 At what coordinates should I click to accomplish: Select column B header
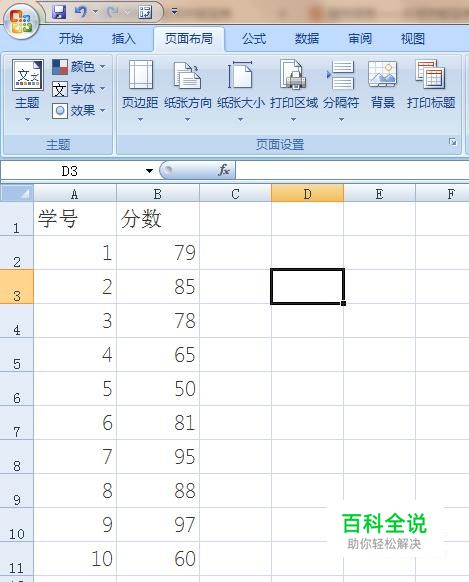pos(158,194)
